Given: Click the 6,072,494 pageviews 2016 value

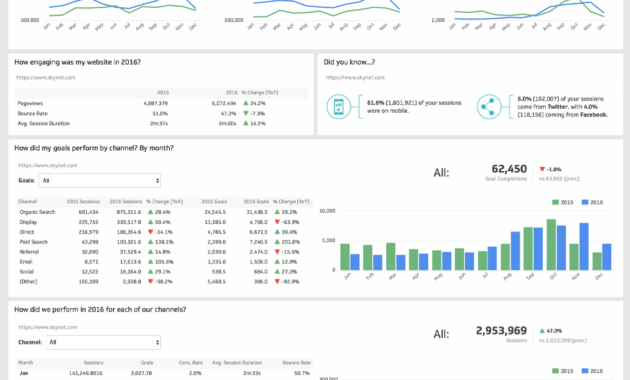Looking at the screenshot, I should 224,103.
